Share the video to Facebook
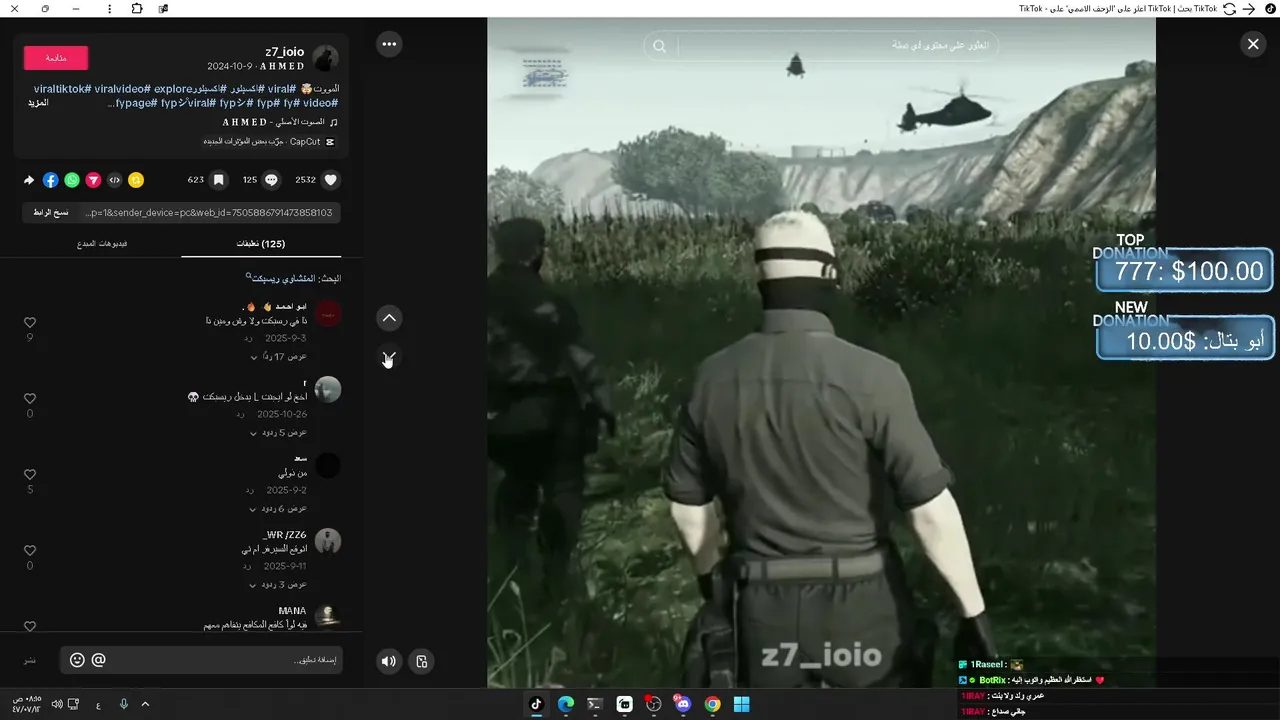This screenshot has height=720, width=1280. coord(51,180)
